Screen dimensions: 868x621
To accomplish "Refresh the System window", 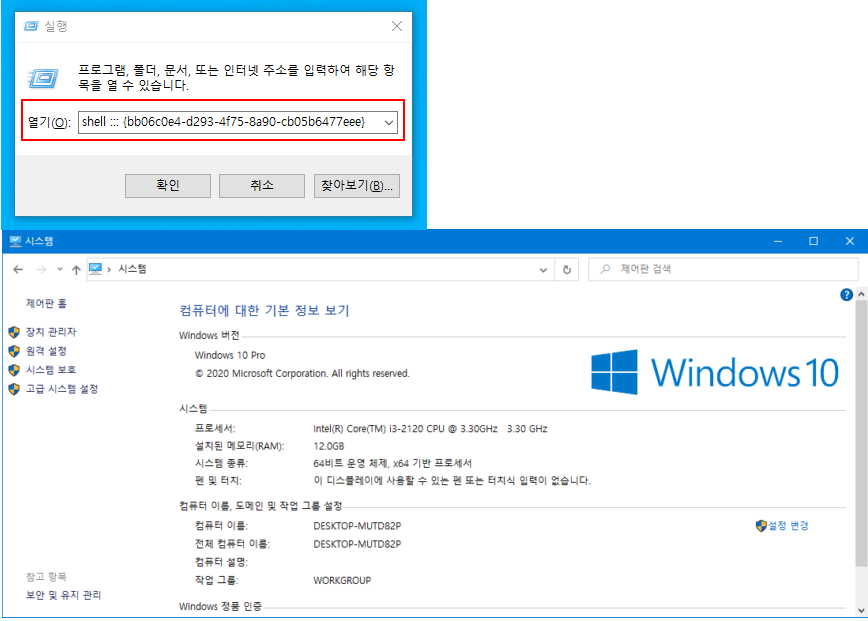I will point(567,270).
